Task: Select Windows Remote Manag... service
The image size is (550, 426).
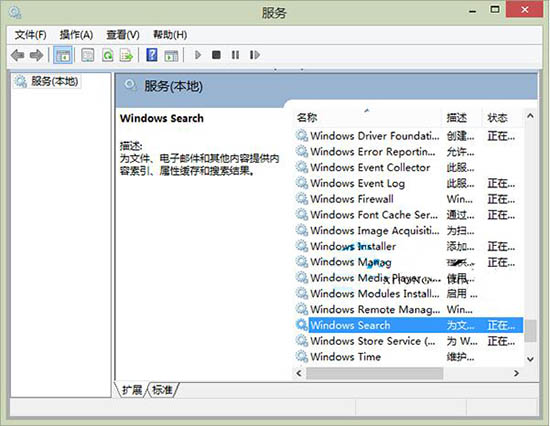Action: click(375, 309)
